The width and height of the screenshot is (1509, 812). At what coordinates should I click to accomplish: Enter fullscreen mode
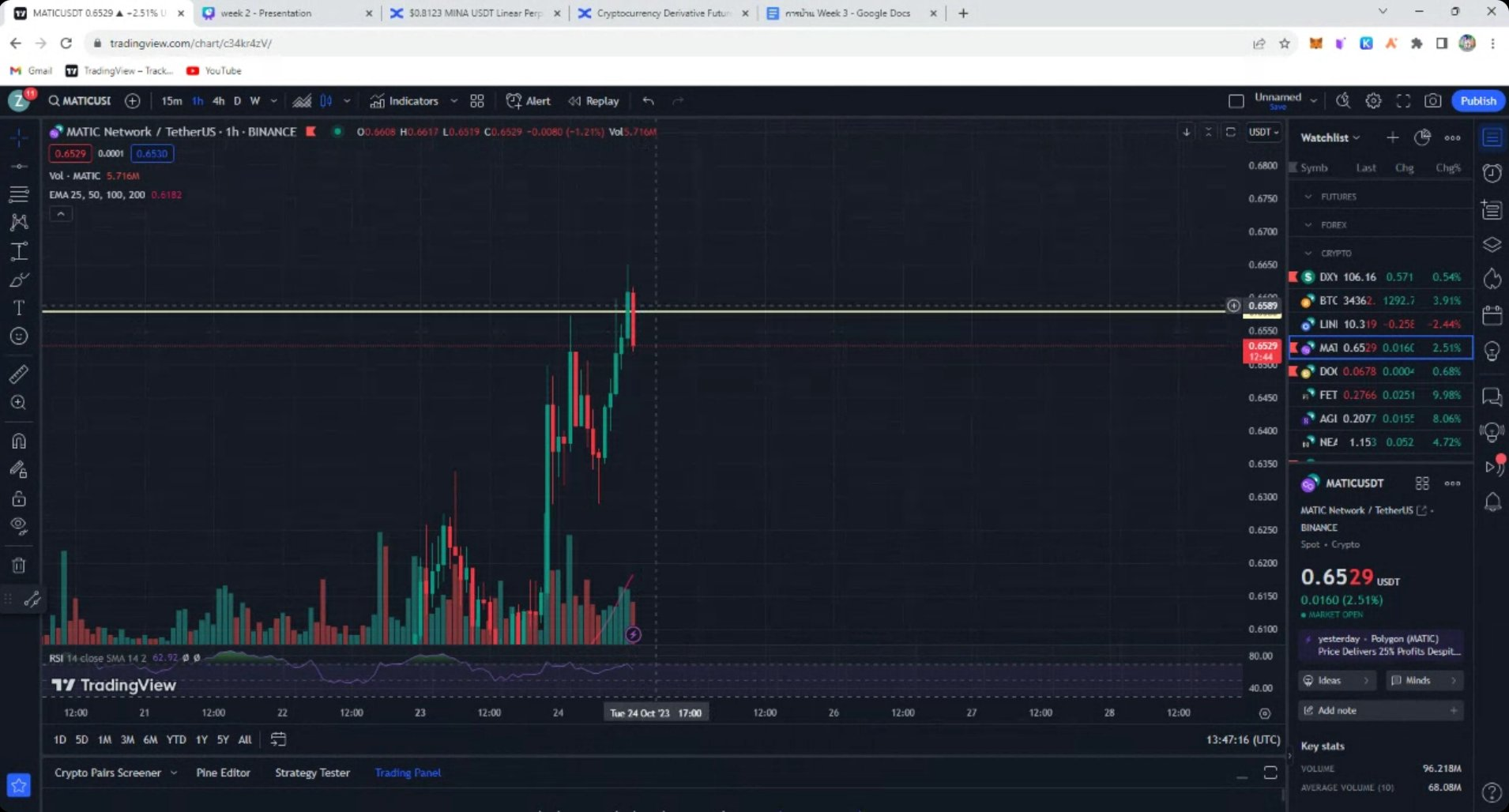[x=1403, y=101]
